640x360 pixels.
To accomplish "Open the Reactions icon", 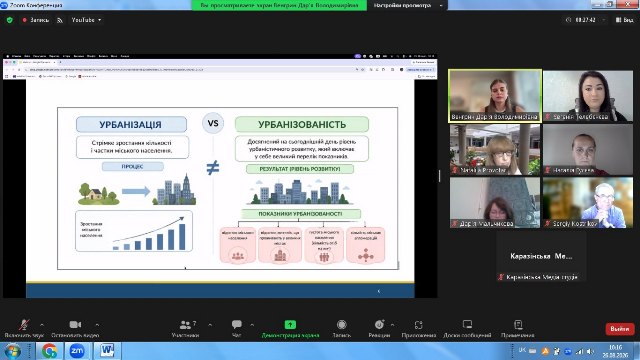I will (x=379, y=324).
